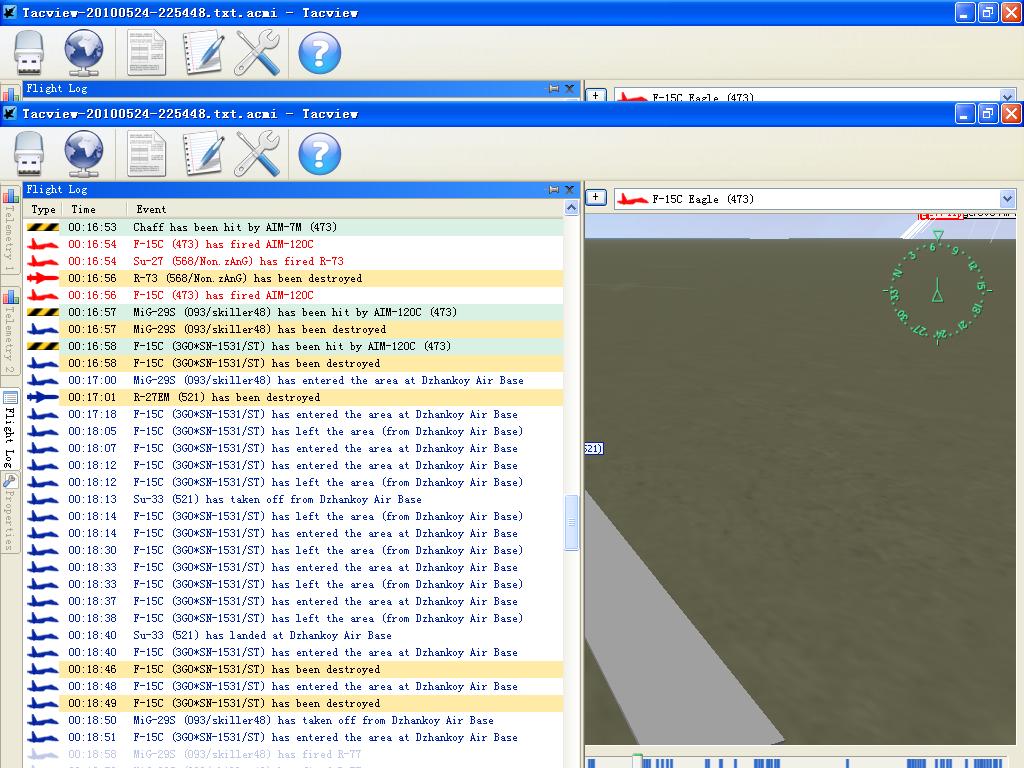This screenshot has height=768, width=1024.
Task: Click the notepad pen icon in back window
Action: (x=203, y=54)
